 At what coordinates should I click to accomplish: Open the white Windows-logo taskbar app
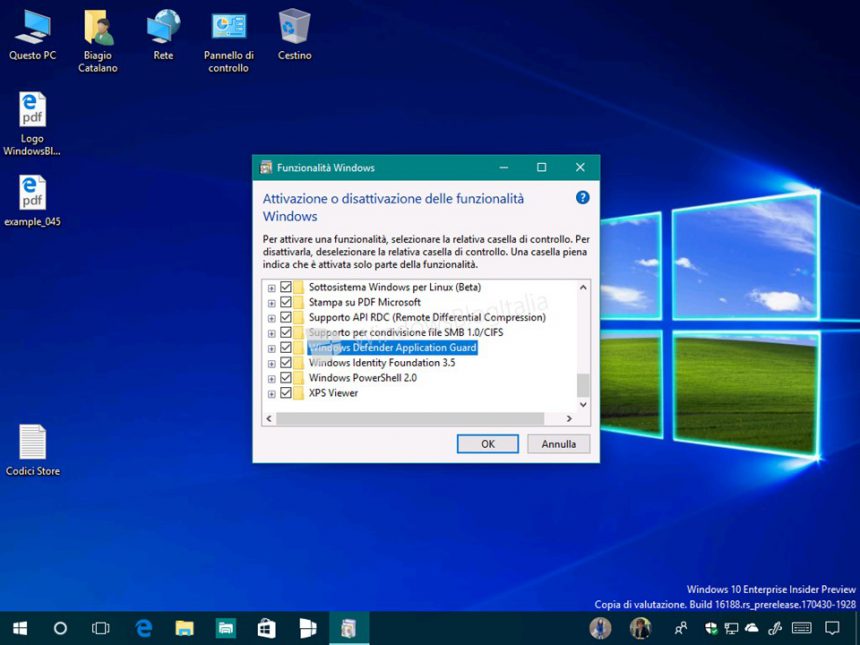(308, 628)
